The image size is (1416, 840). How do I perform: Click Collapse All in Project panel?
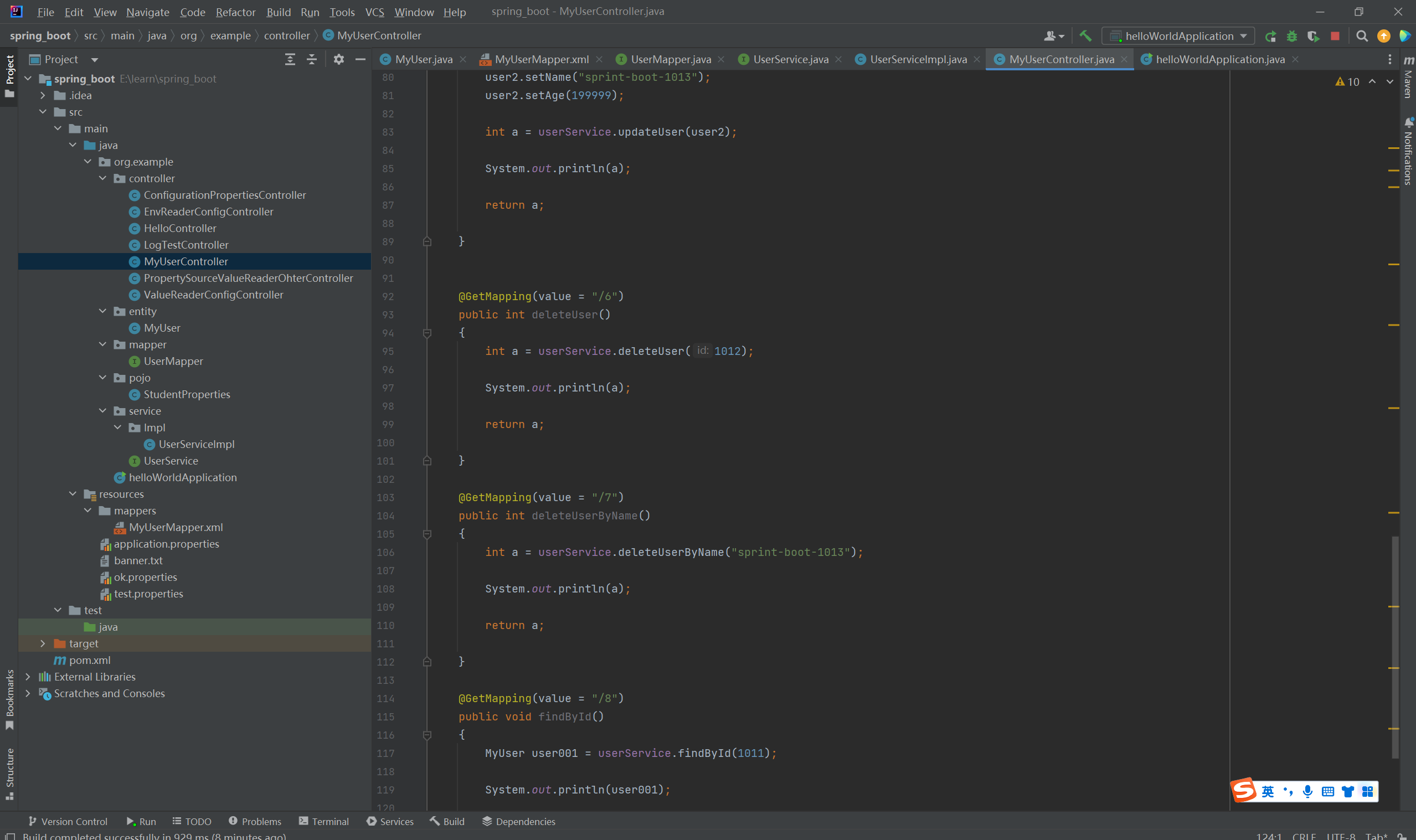coord(312,59)
